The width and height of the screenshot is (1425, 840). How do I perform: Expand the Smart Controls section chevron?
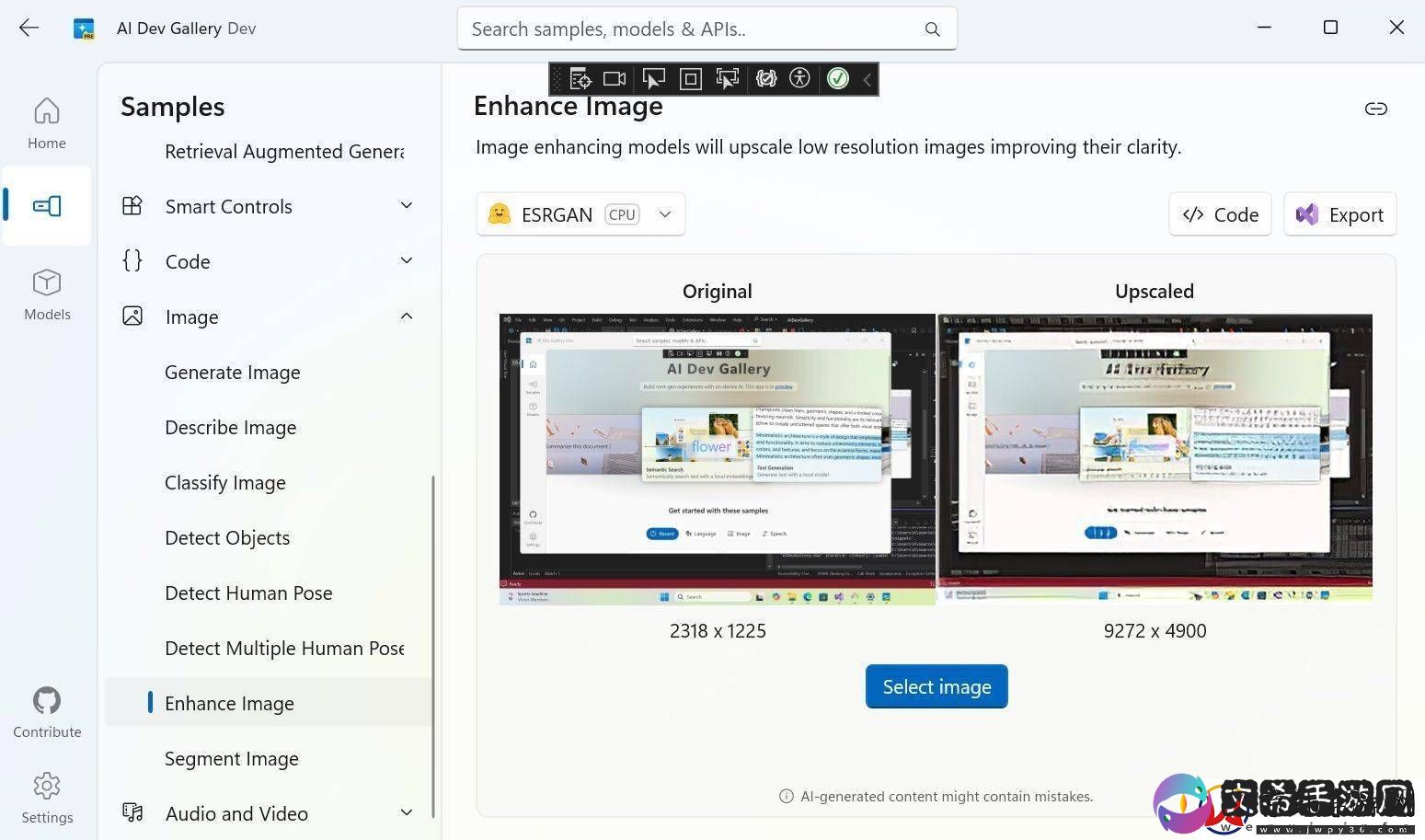(407, 205)
